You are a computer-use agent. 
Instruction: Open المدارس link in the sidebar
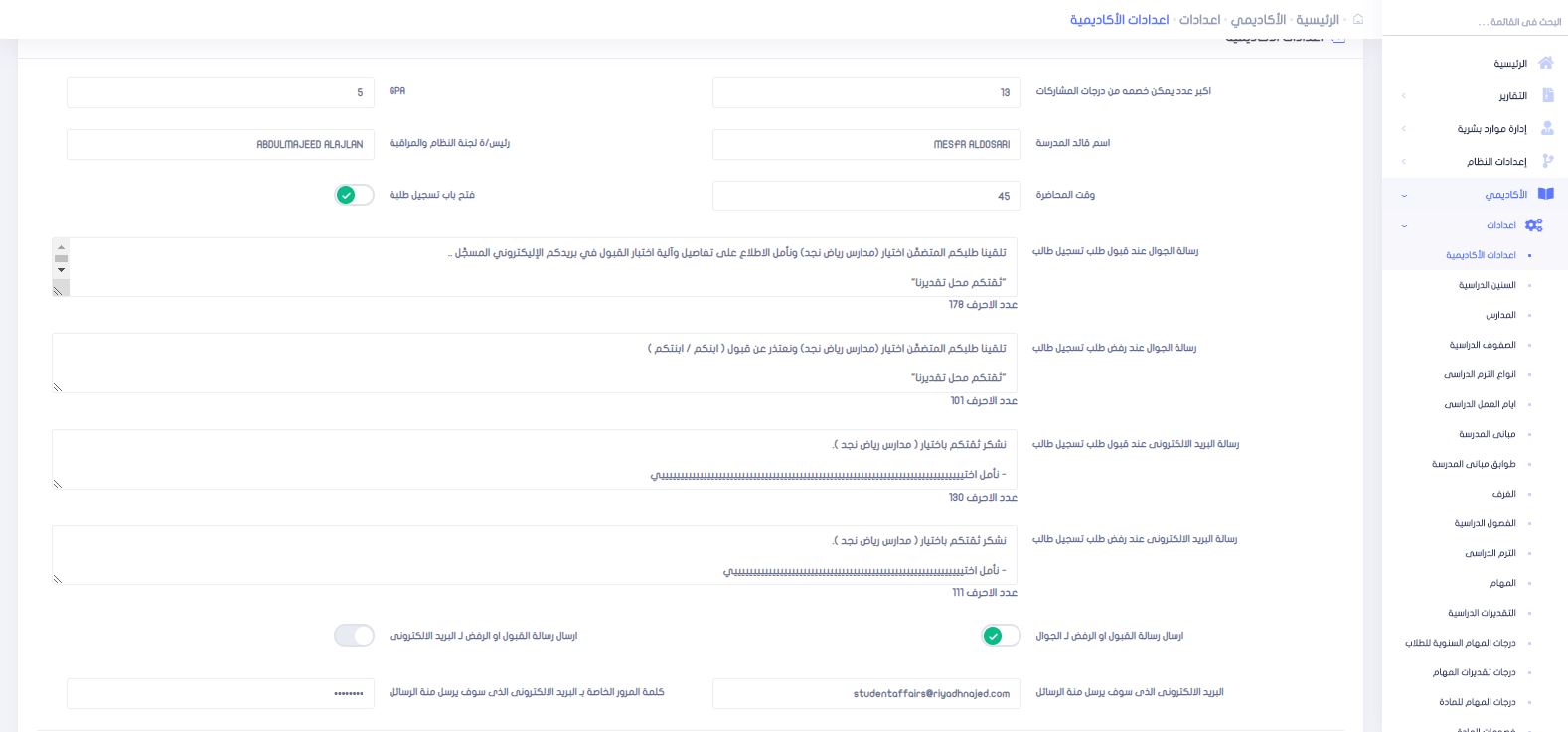coord(1500,315)
